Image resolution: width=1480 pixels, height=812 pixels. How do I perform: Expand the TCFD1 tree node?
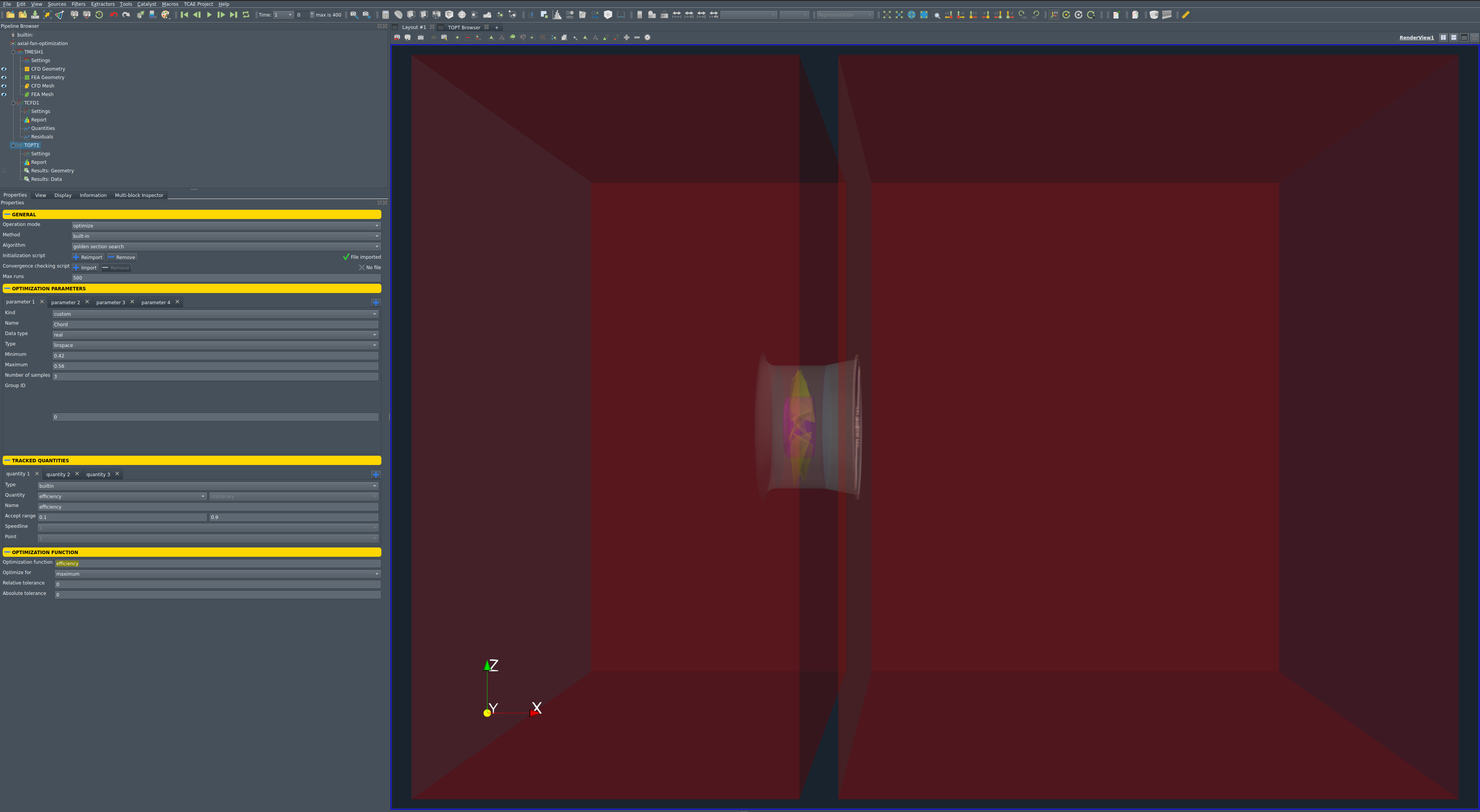pos(13,102)
